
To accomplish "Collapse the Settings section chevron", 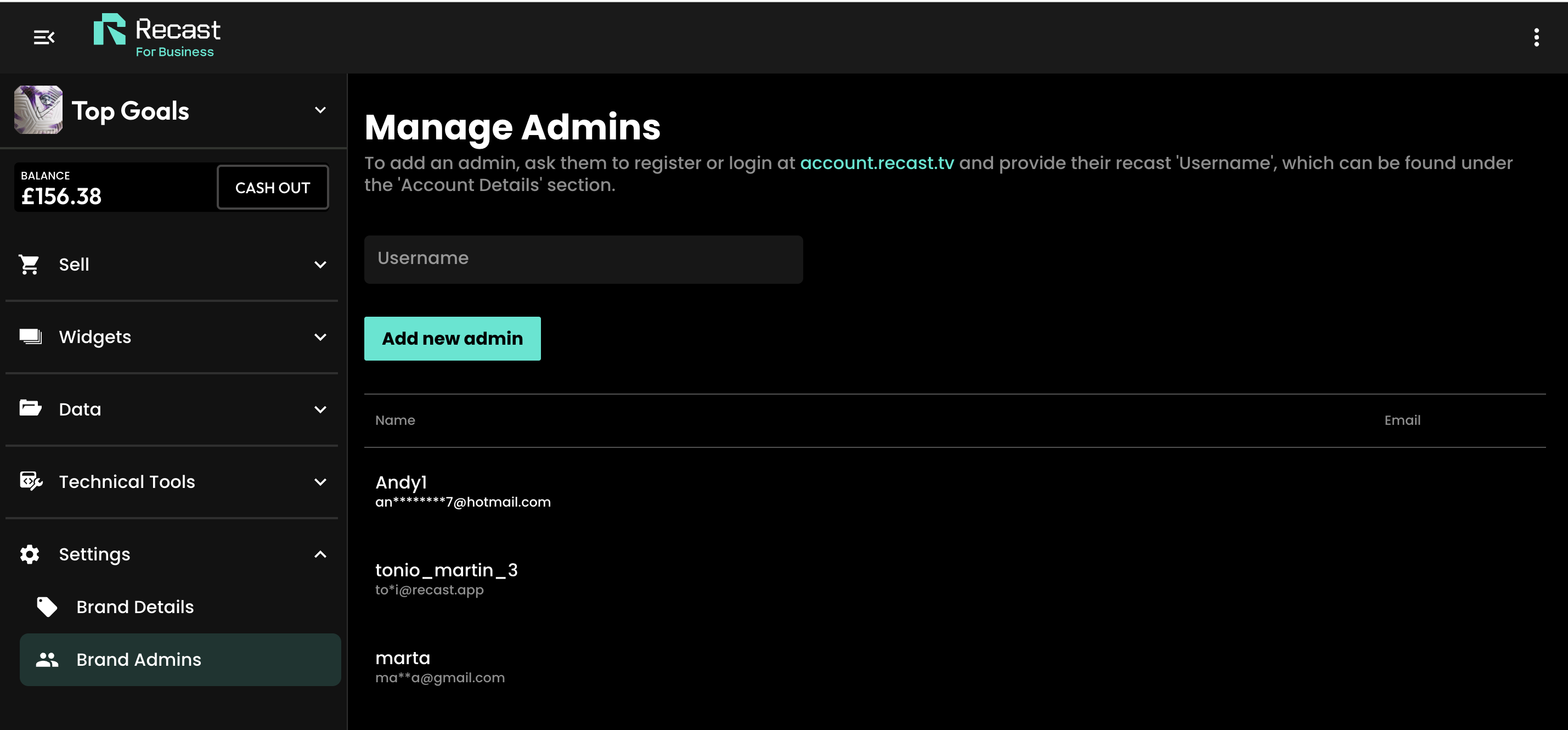I will [319, 554].
